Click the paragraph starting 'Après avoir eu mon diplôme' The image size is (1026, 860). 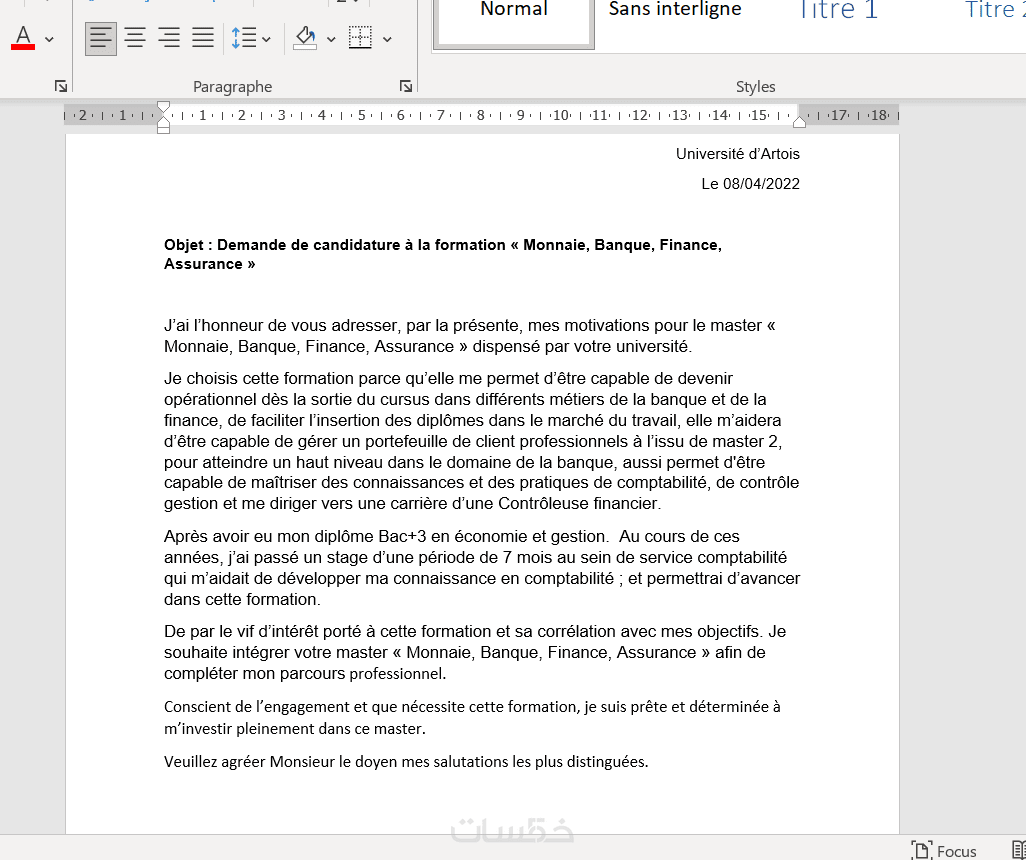click(482, 567)
